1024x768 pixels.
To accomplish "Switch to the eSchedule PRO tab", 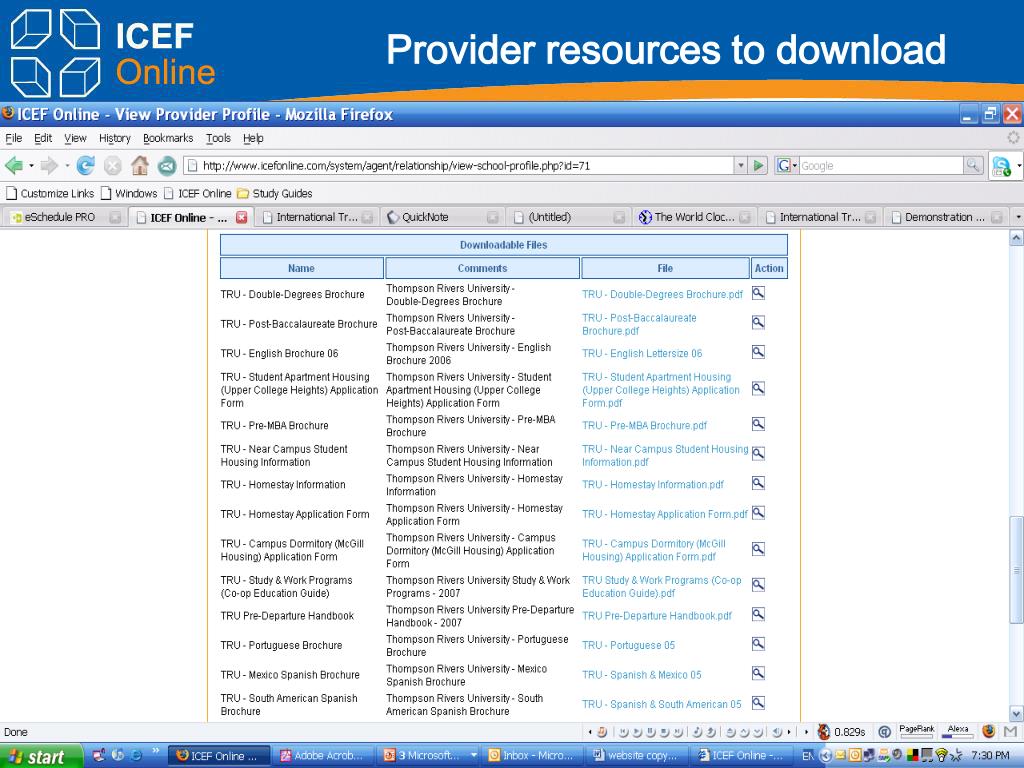I will click(64, 217).
